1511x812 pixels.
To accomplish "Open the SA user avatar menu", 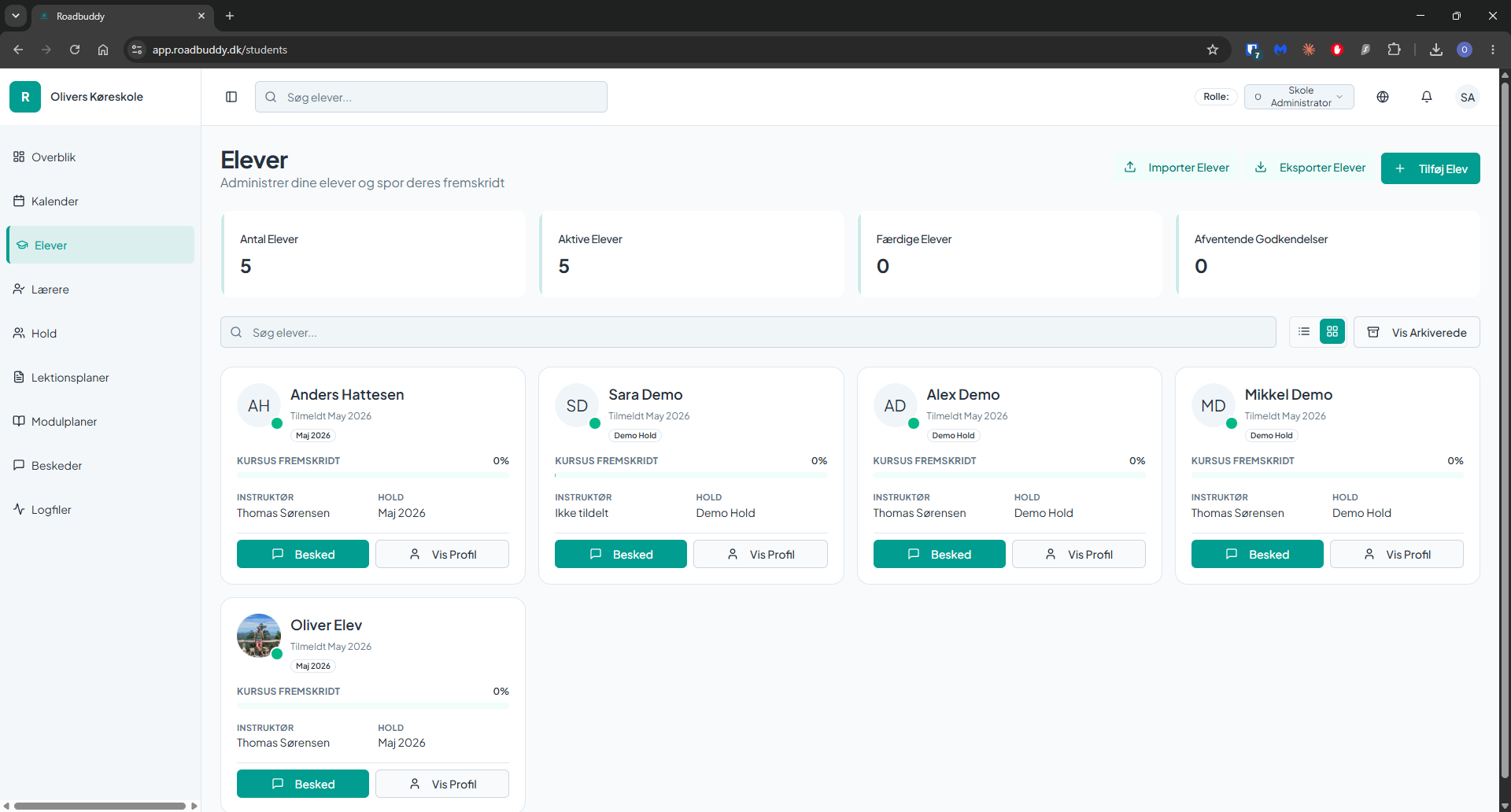I will pos(1468,97).
